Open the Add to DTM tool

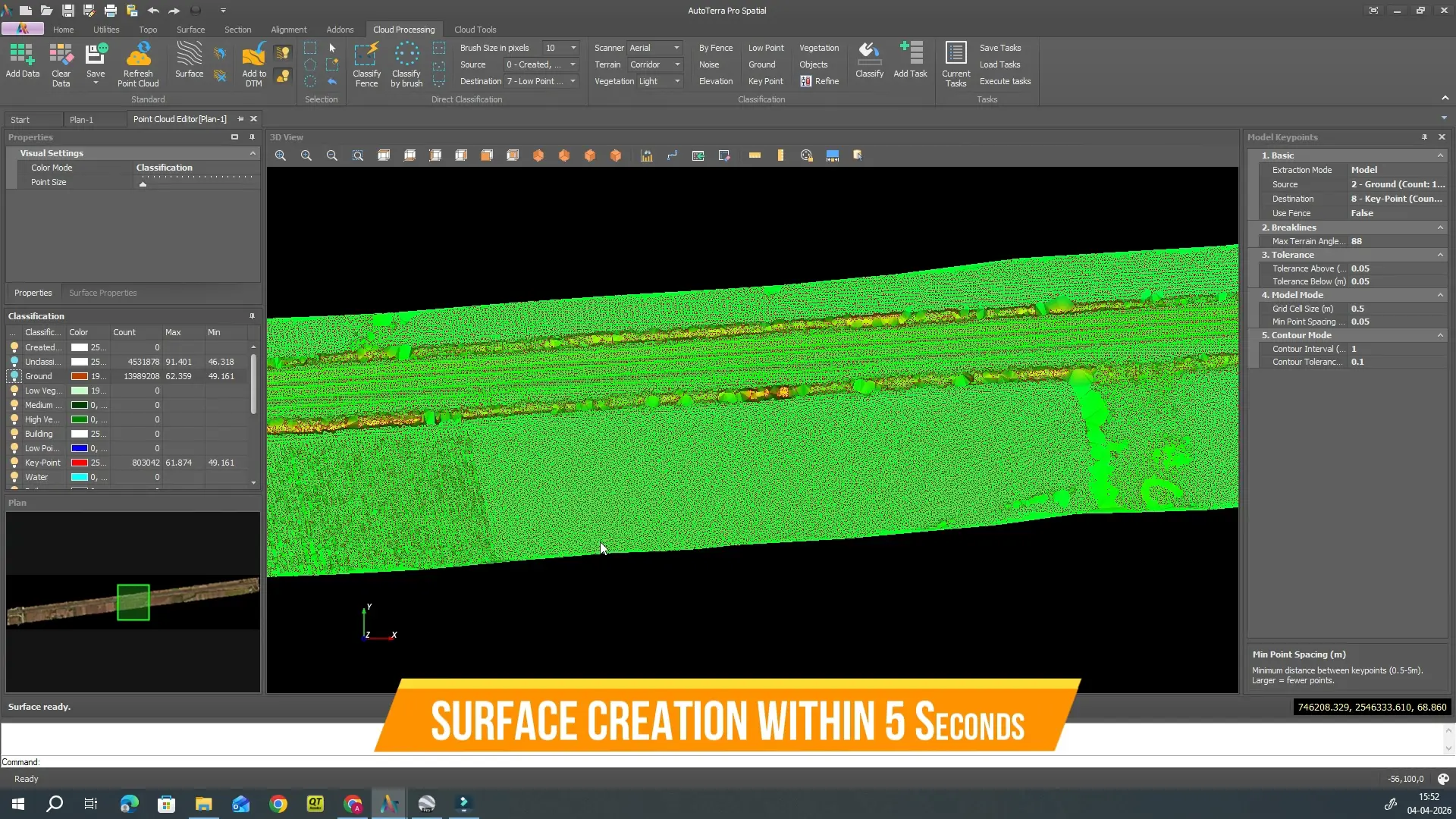(x=254, y=64)
